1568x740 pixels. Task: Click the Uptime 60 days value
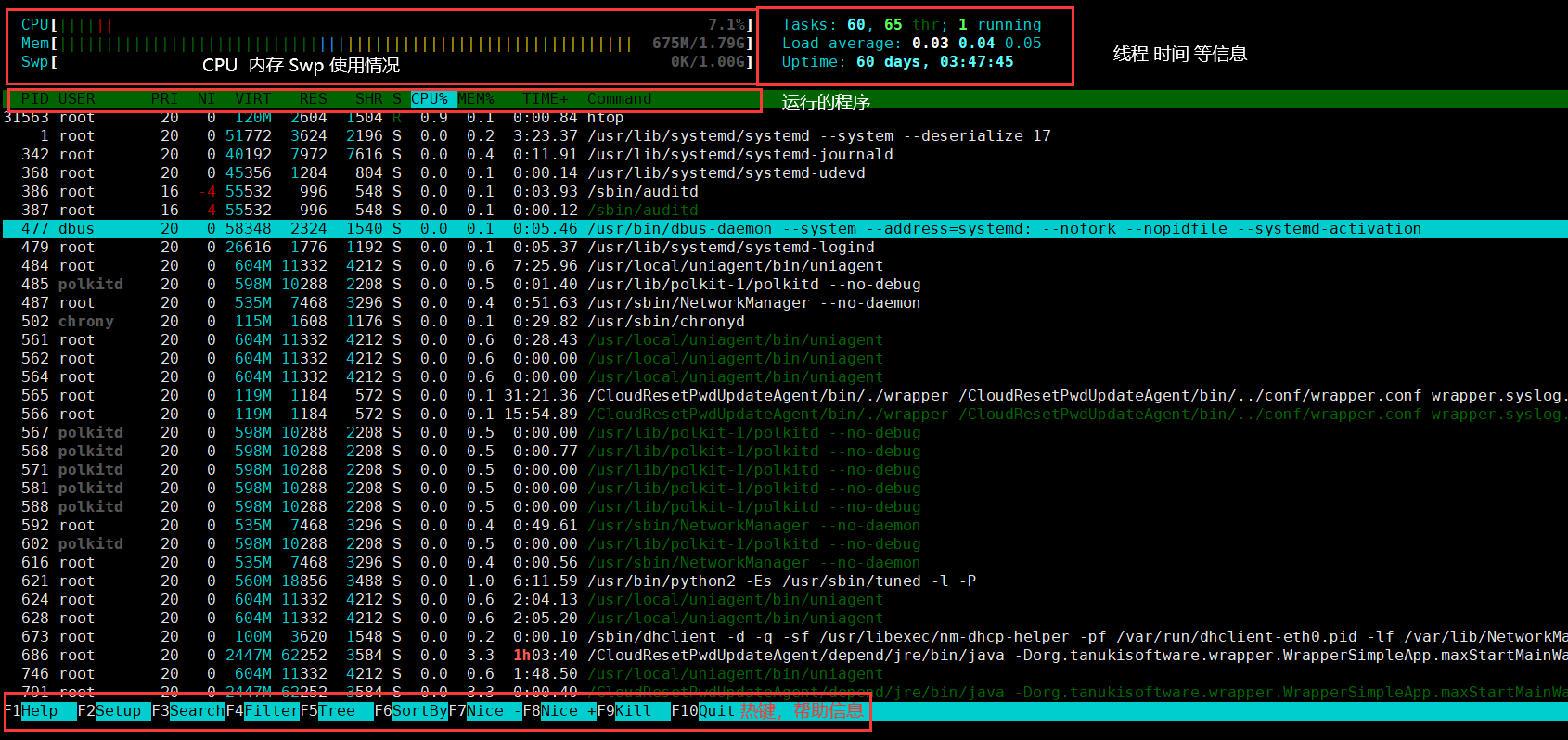coord(934,62)
